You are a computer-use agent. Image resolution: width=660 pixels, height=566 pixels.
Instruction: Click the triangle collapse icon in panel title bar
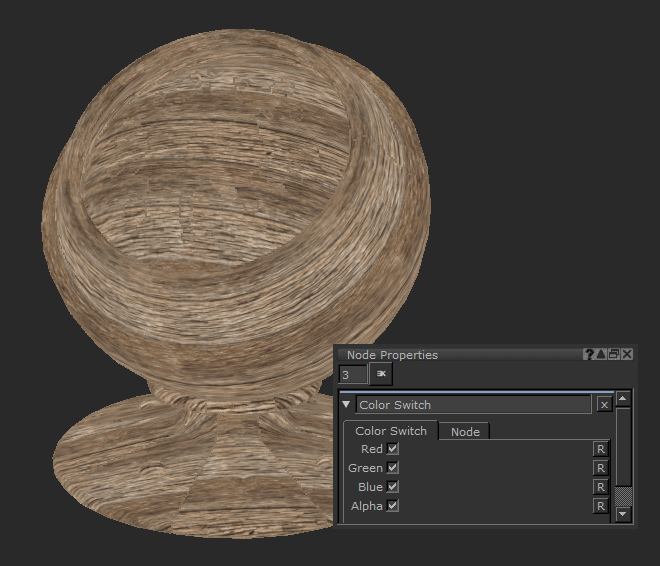pos(602,355)
